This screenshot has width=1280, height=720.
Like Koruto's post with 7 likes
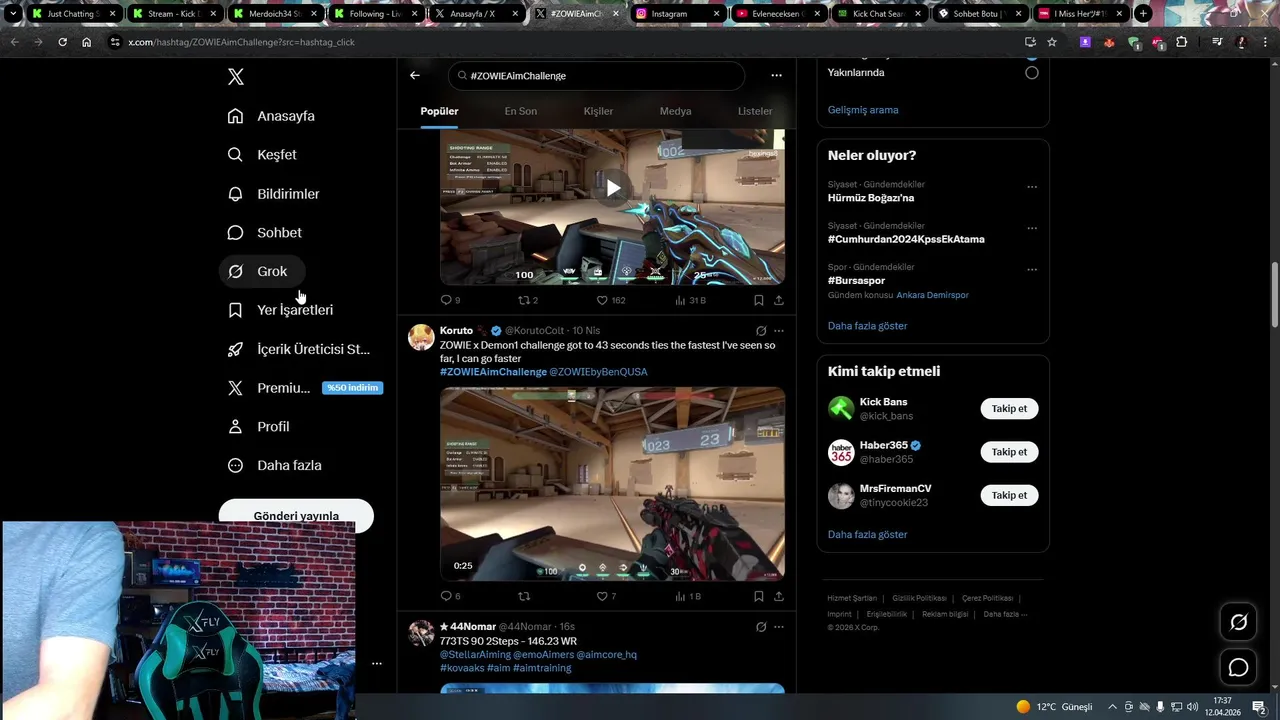pyautogui.click(x=606, y=596)
